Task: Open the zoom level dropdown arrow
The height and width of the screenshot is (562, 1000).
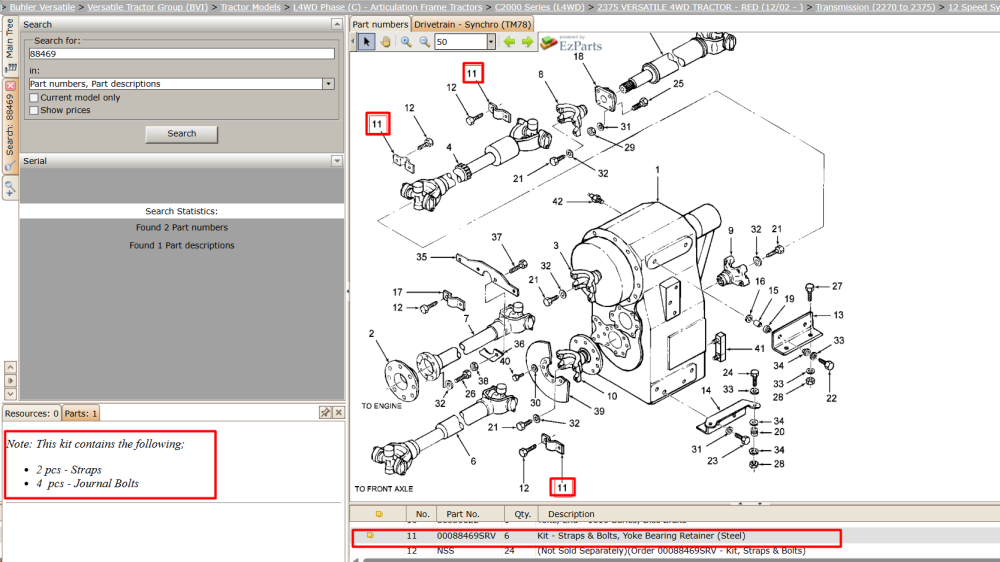Action: [x=490, y=42]
